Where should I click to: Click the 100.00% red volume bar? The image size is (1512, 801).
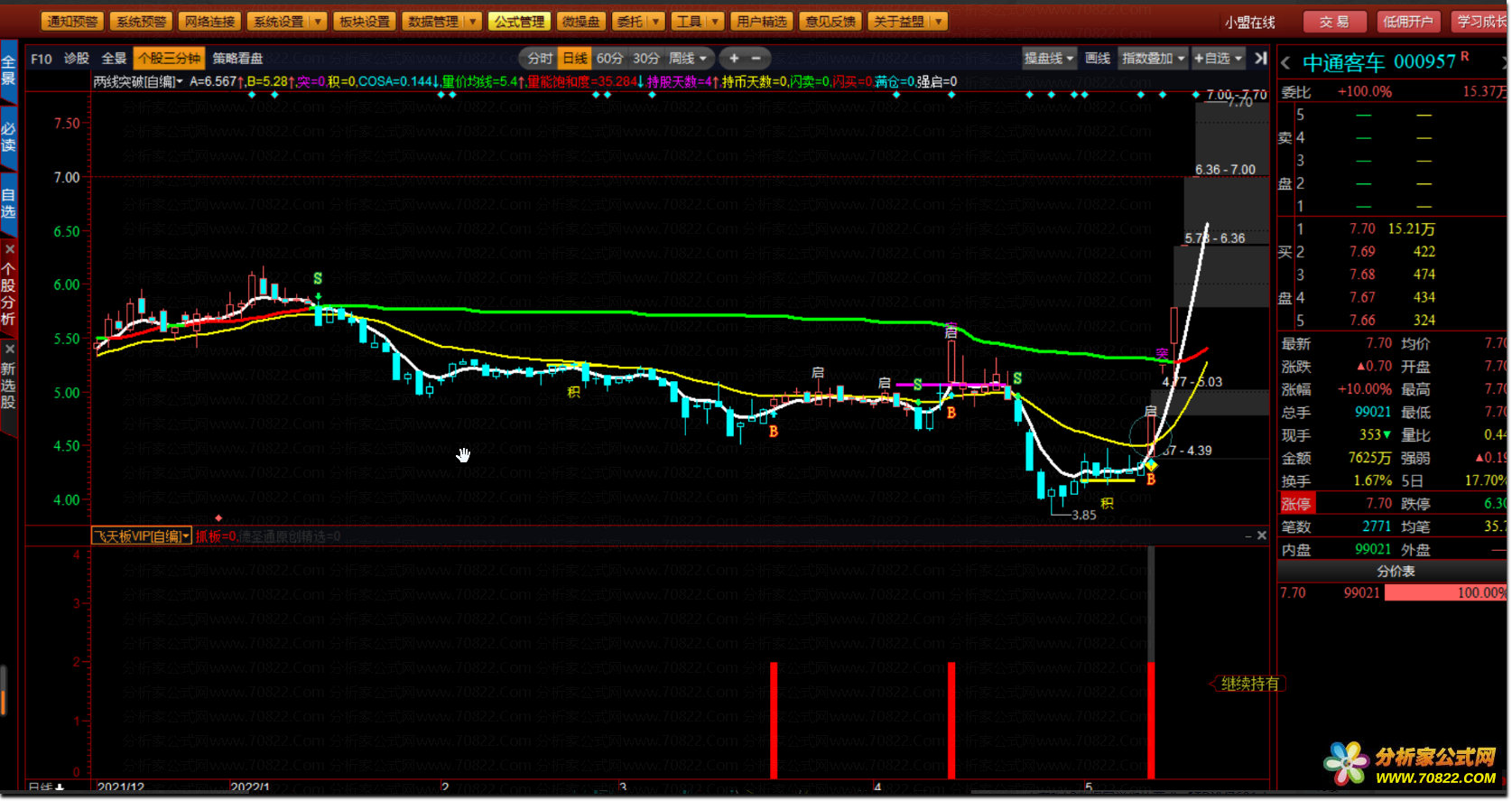click(1445, 593)
